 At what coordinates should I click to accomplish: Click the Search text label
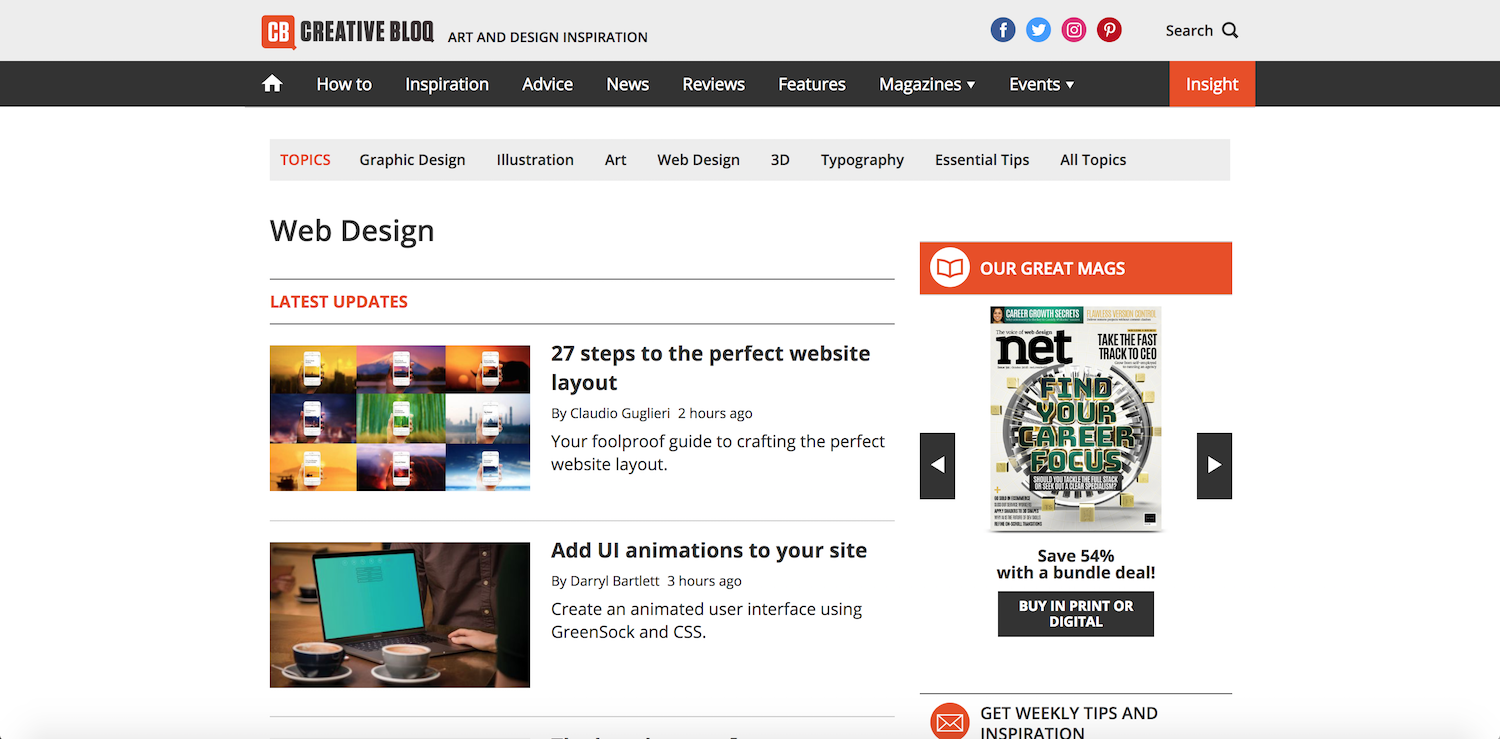[x=1189, y=30]
